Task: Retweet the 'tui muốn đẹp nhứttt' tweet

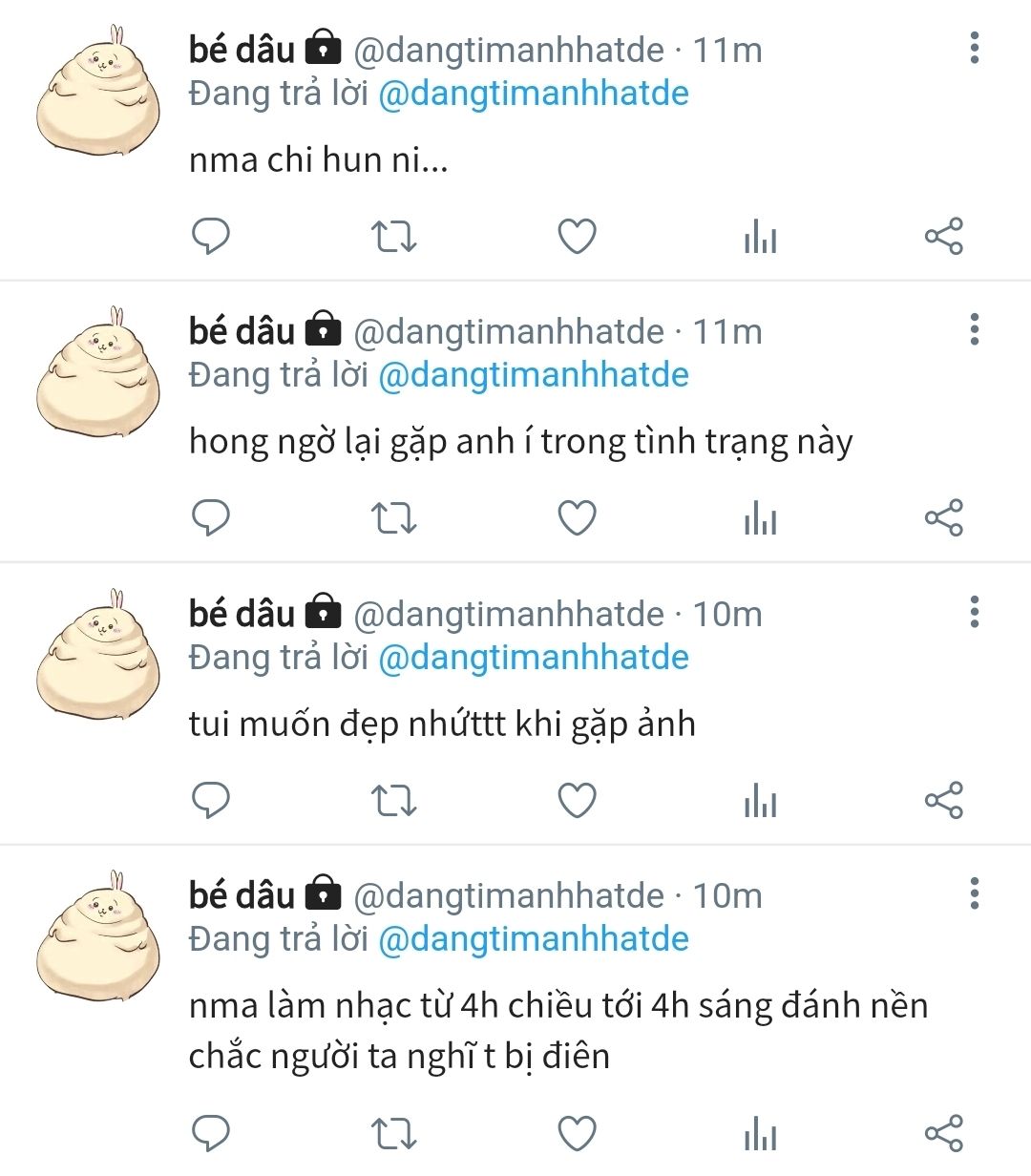Action: click(x=393, y=800)
